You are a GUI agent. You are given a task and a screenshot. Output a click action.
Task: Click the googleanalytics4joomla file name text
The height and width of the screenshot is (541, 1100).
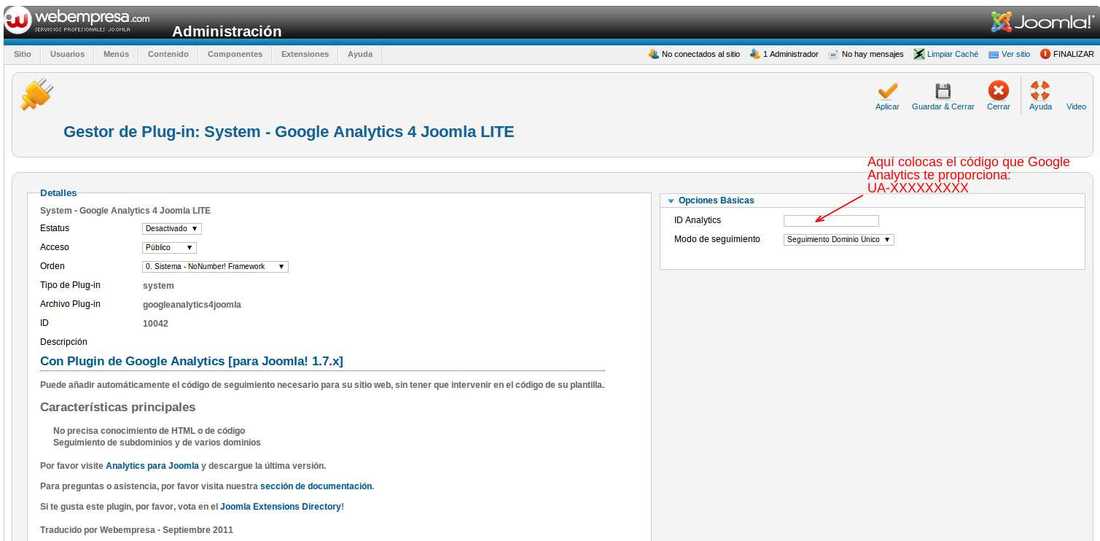click(192, 305)
